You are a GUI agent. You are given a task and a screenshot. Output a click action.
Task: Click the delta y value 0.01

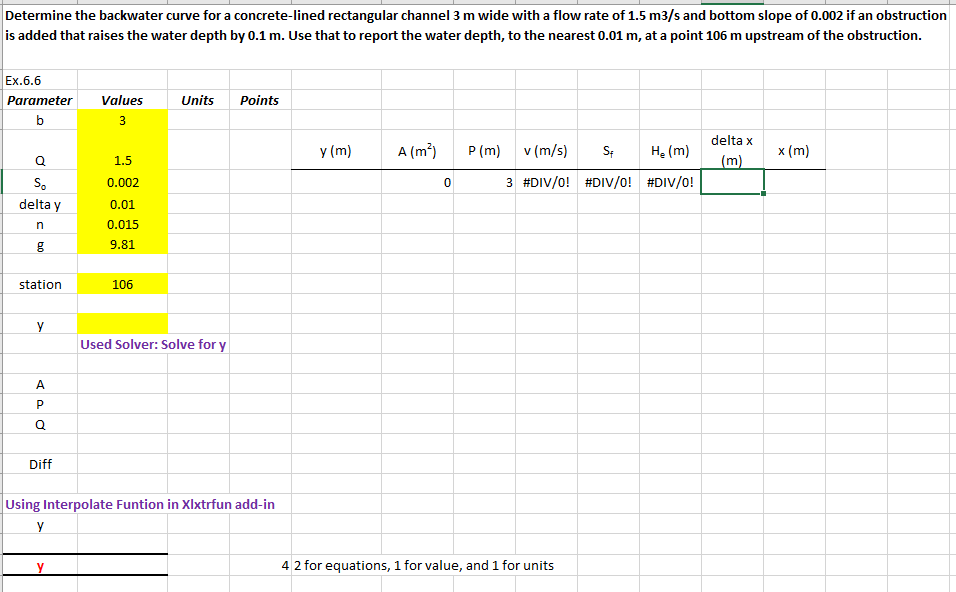[x=123, y=204]
